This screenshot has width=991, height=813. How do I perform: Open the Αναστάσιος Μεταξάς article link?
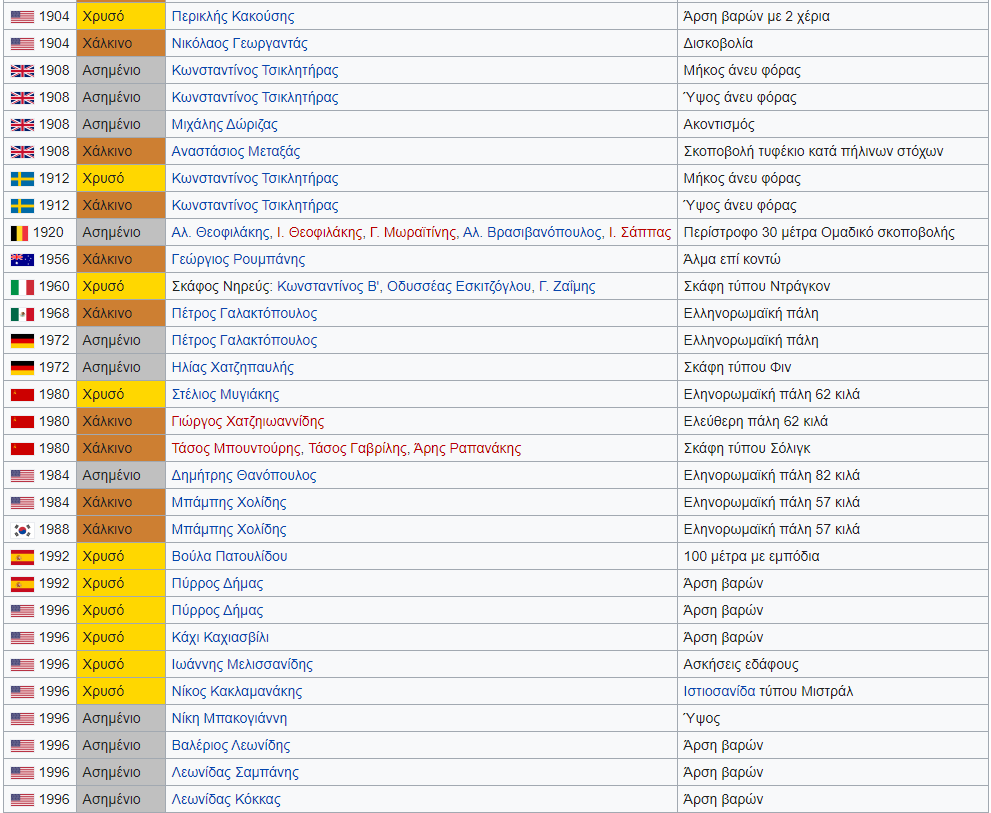pos(235,151)
